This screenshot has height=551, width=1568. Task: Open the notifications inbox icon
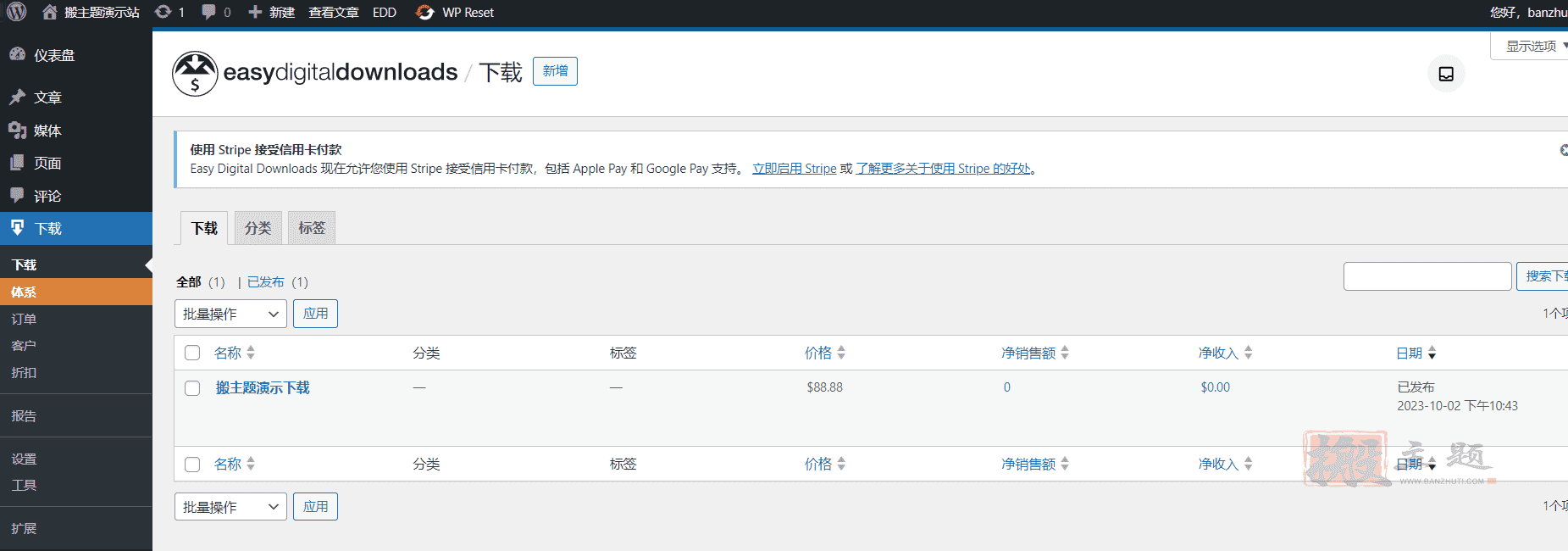point(1446,74)
